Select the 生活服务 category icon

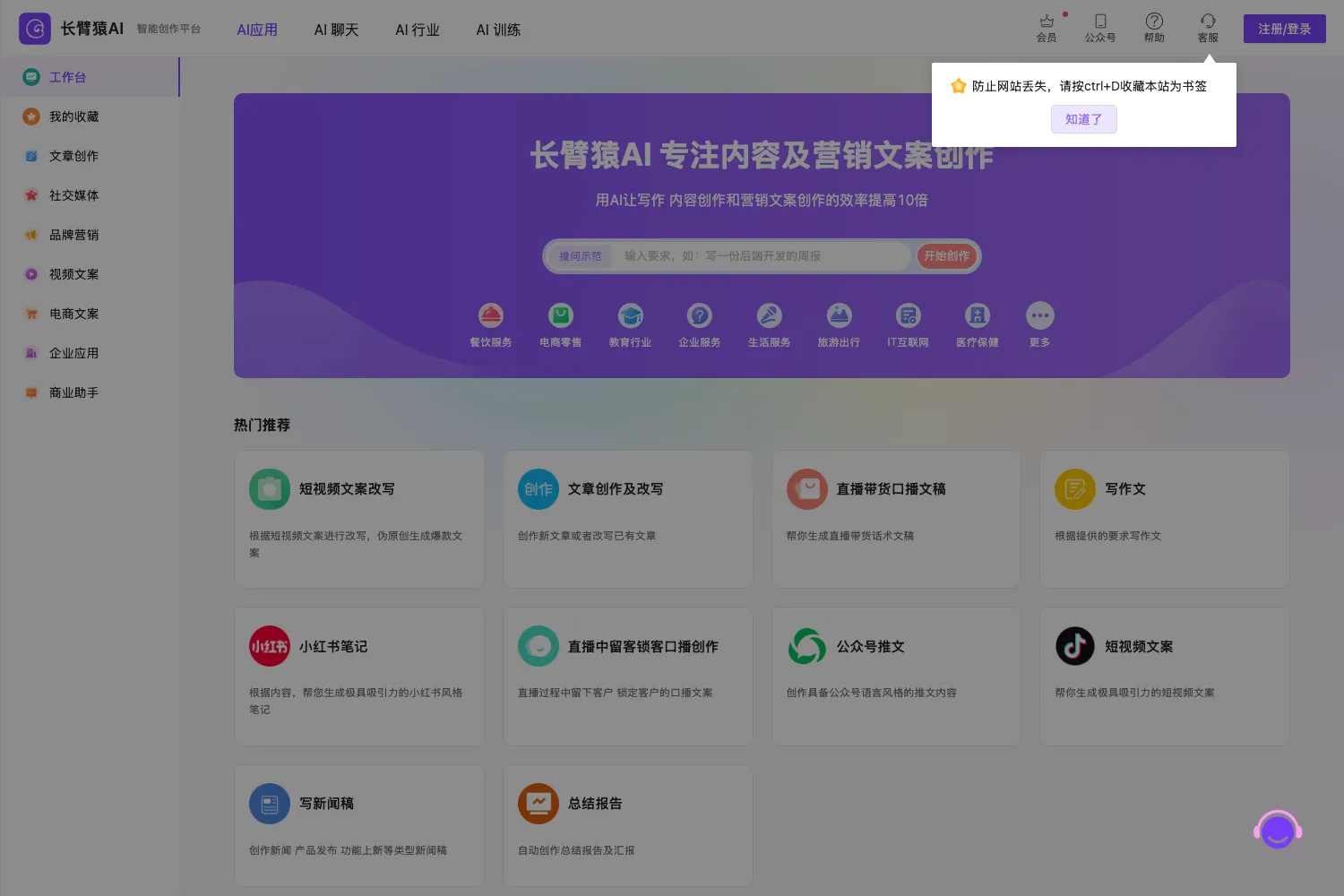pos(769,315)
